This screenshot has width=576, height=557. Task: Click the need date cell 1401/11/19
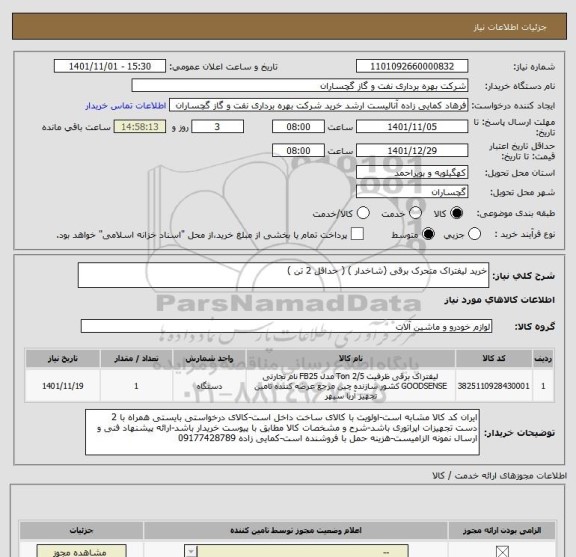click(x=62, y=386)
